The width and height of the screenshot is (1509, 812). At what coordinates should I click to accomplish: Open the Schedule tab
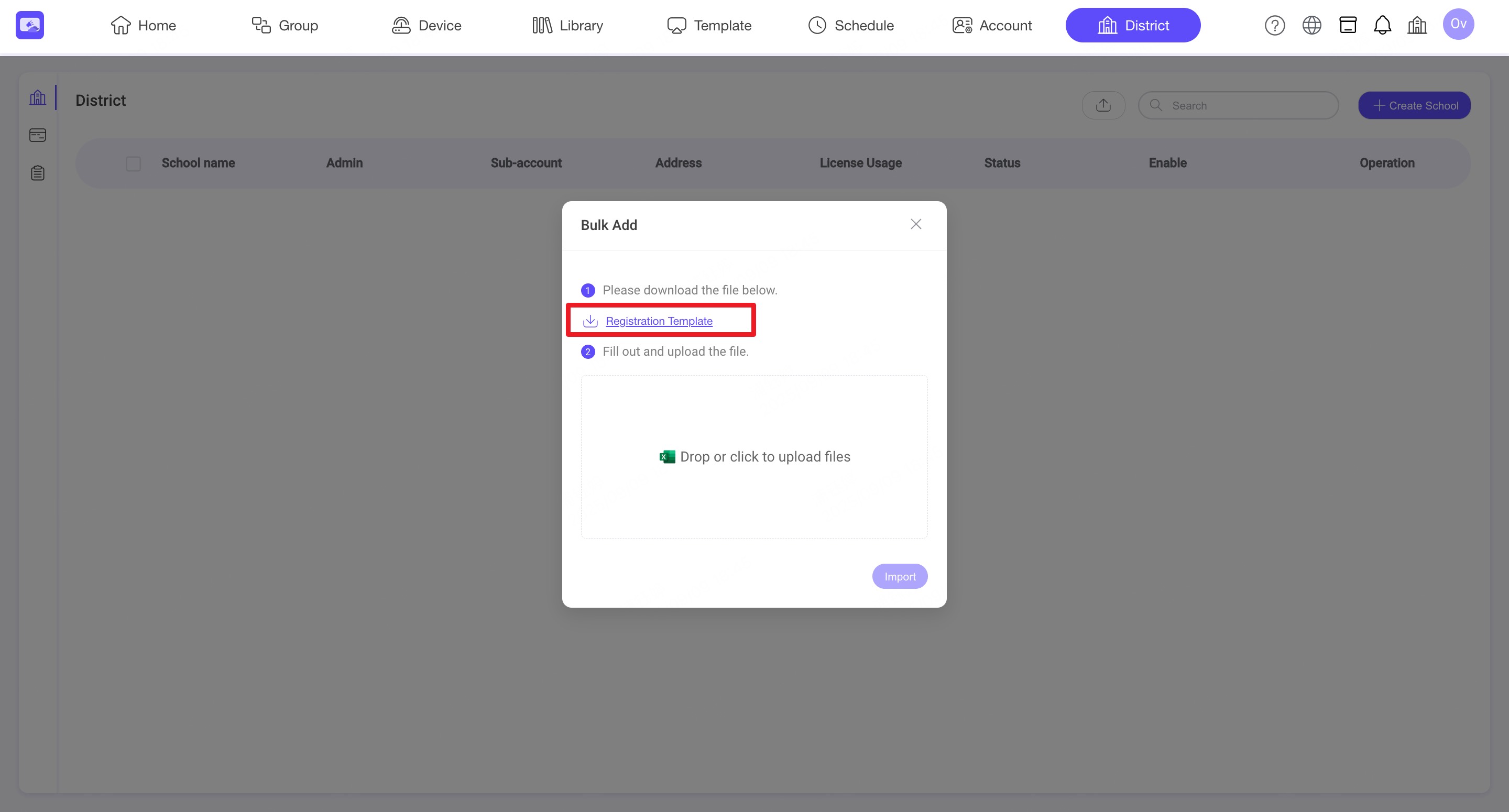tap(850, 25)
